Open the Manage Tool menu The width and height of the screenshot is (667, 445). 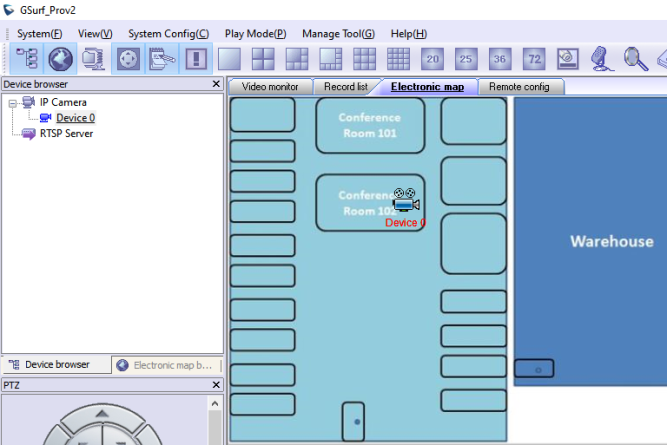tap(338, 34)
